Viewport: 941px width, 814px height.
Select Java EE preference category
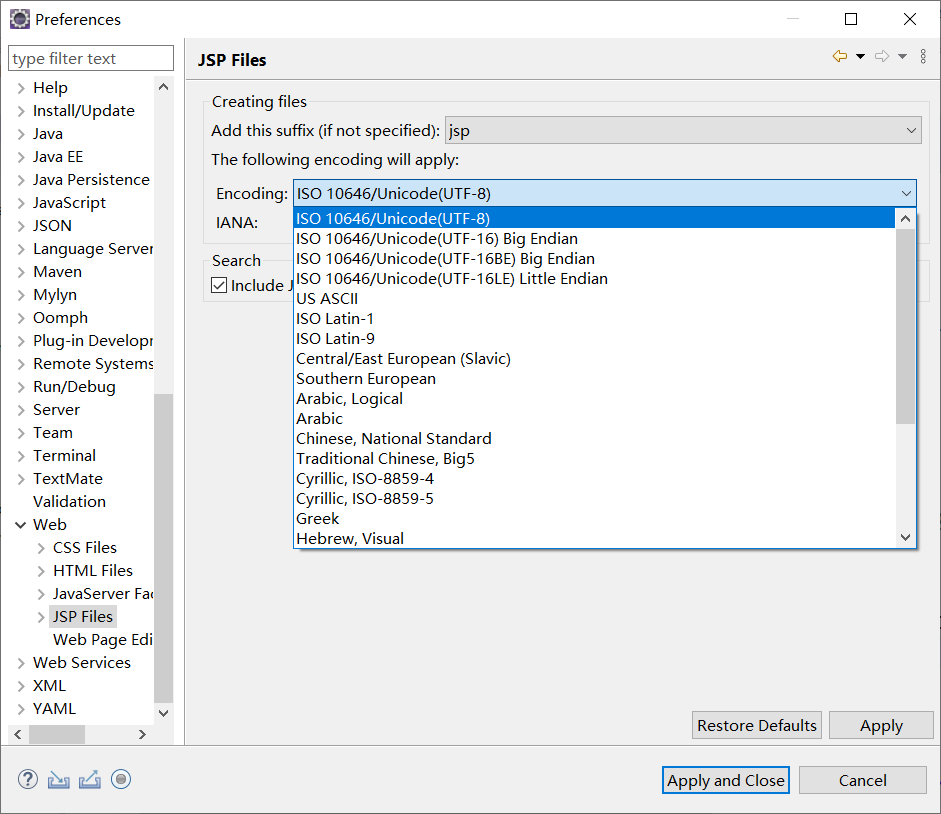pos(58,157)
